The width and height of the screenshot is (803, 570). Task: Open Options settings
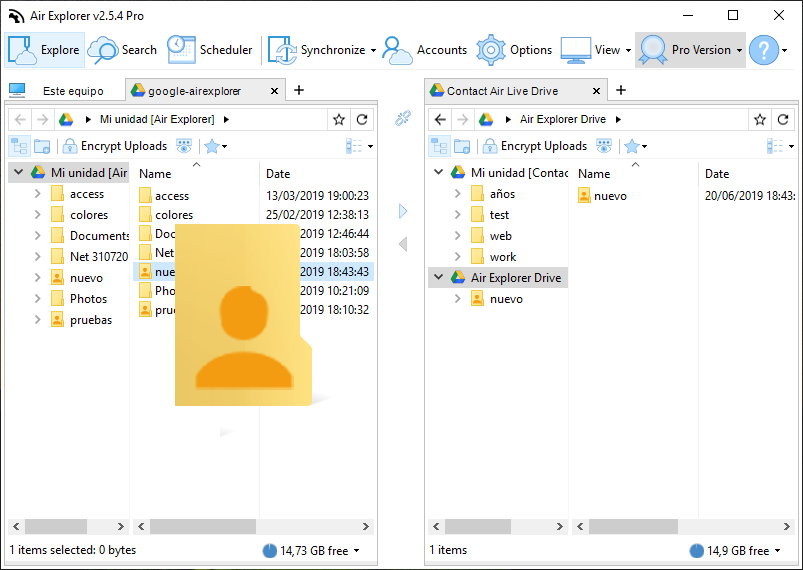coord(514,50)
